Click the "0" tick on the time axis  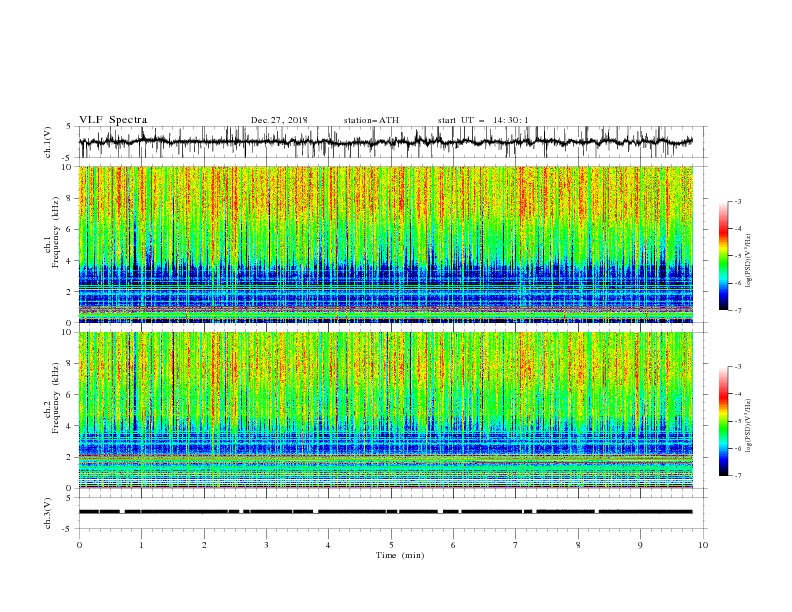[x=79, y=545]
